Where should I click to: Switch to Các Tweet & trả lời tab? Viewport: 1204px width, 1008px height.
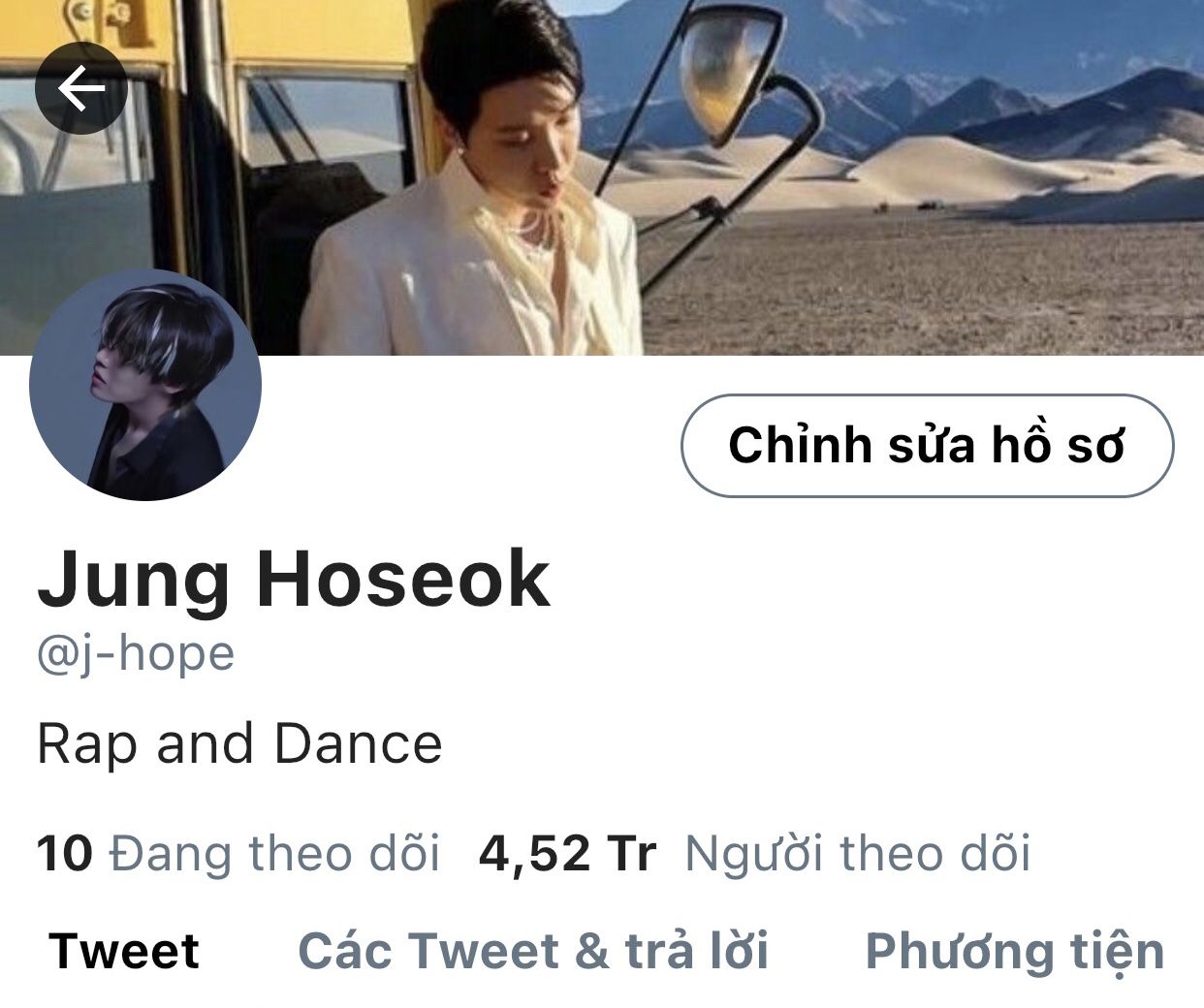coord(533,950)
